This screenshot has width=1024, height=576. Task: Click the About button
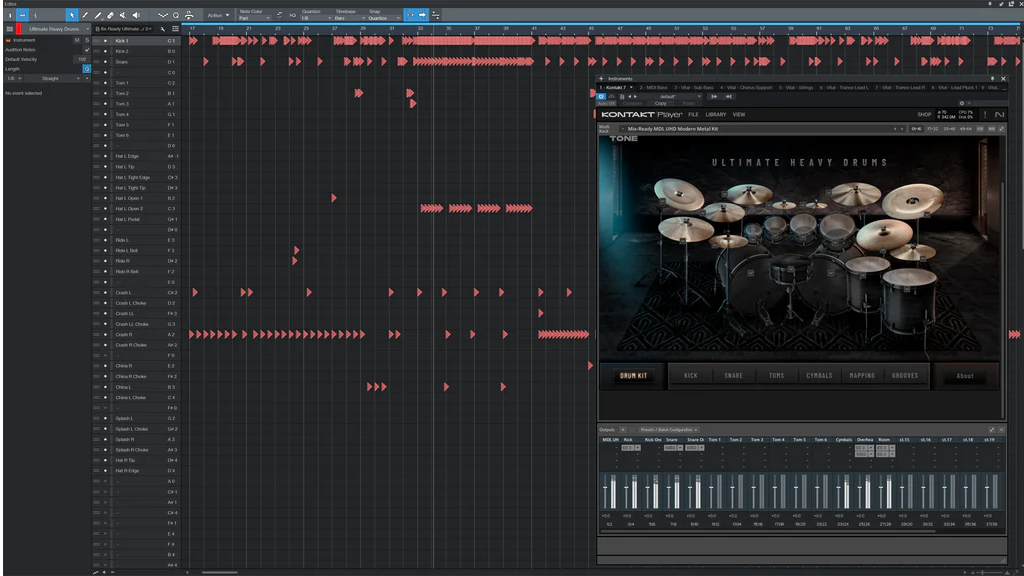(x=965, y=376)
